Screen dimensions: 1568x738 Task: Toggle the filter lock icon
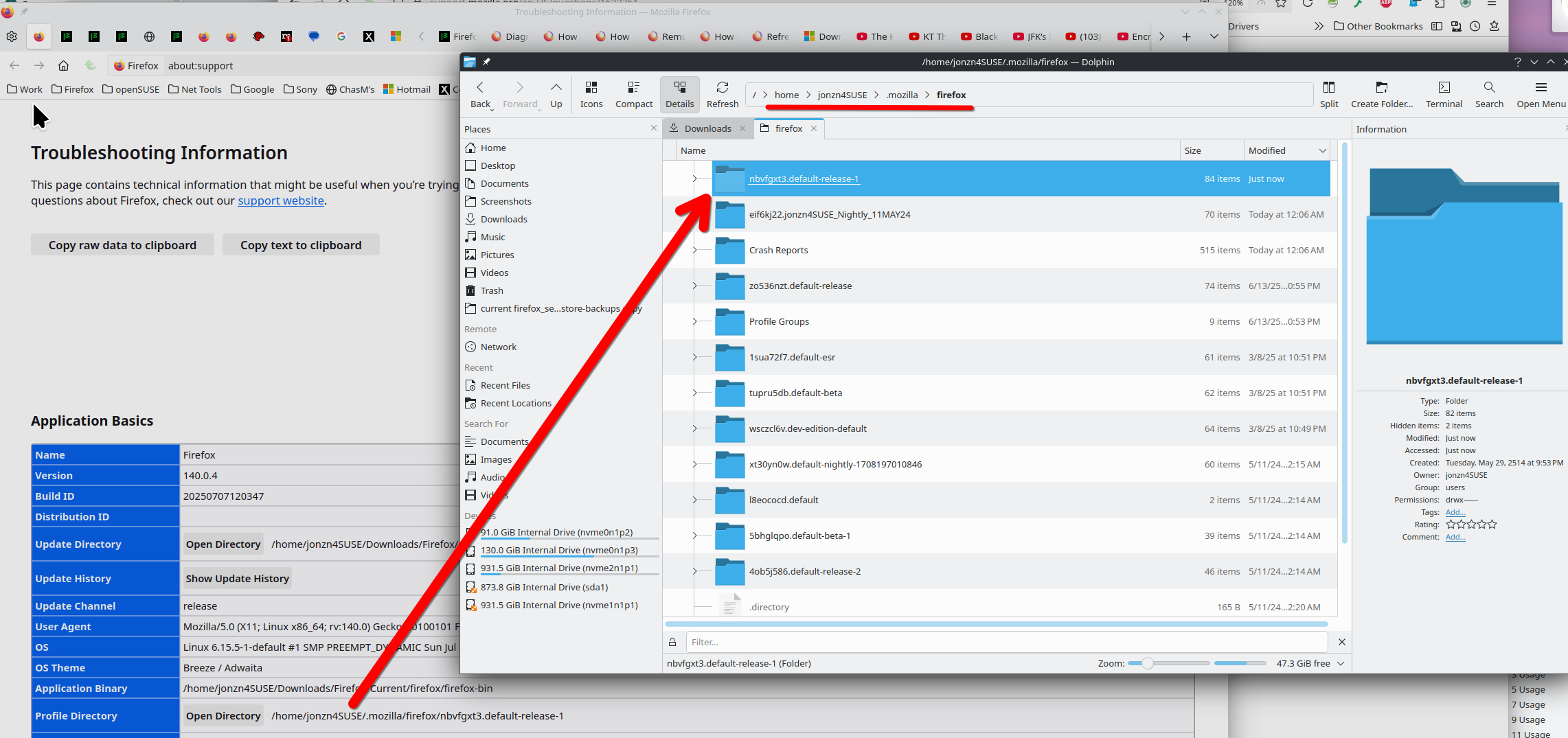tap(672, 642)
